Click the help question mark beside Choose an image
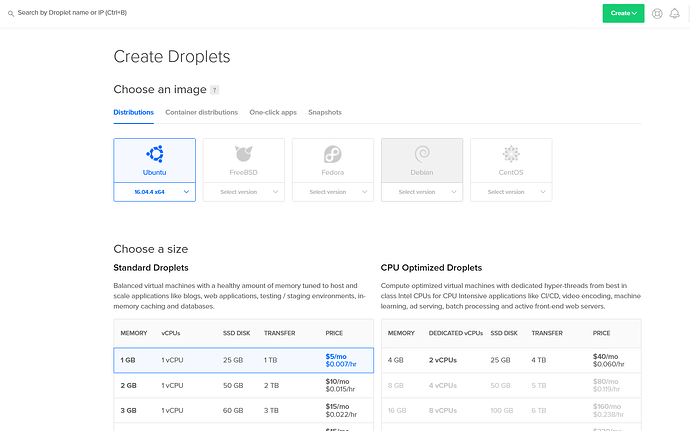Viewport: 690px width, 431px height. (x=214, y=90)
